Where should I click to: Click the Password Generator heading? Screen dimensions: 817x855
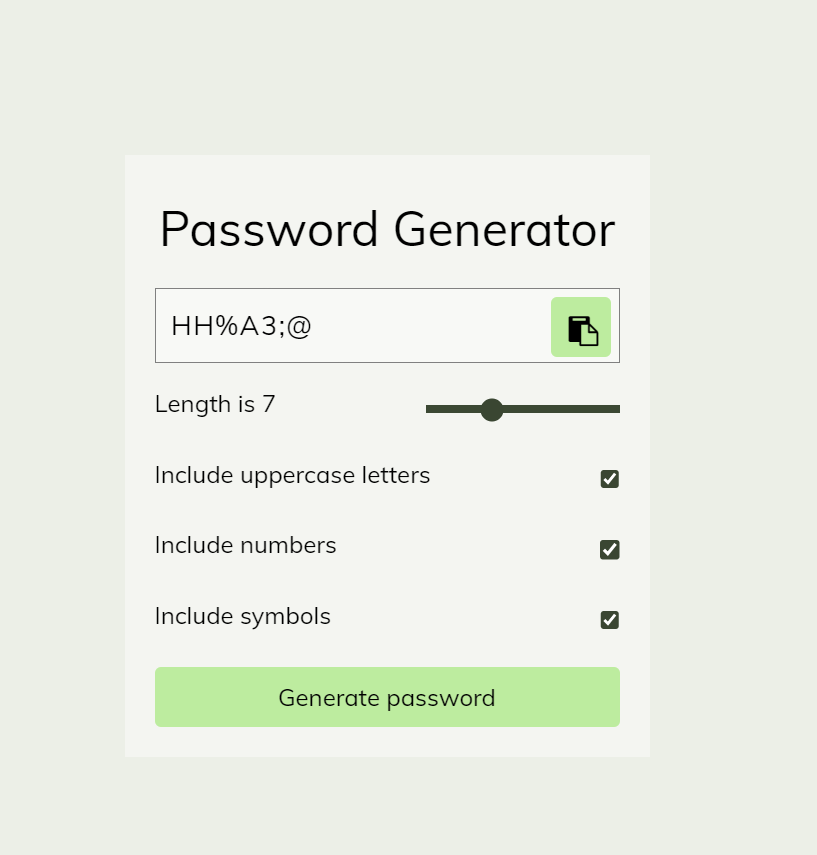[387, 229]
